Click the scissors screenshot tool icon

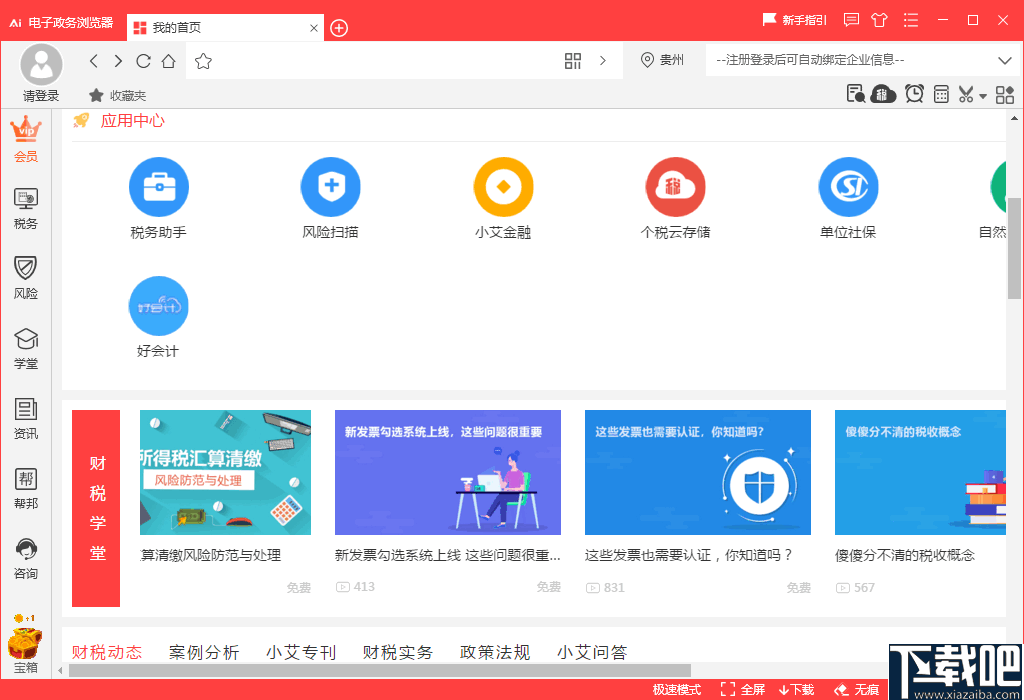tap(965, 93)
